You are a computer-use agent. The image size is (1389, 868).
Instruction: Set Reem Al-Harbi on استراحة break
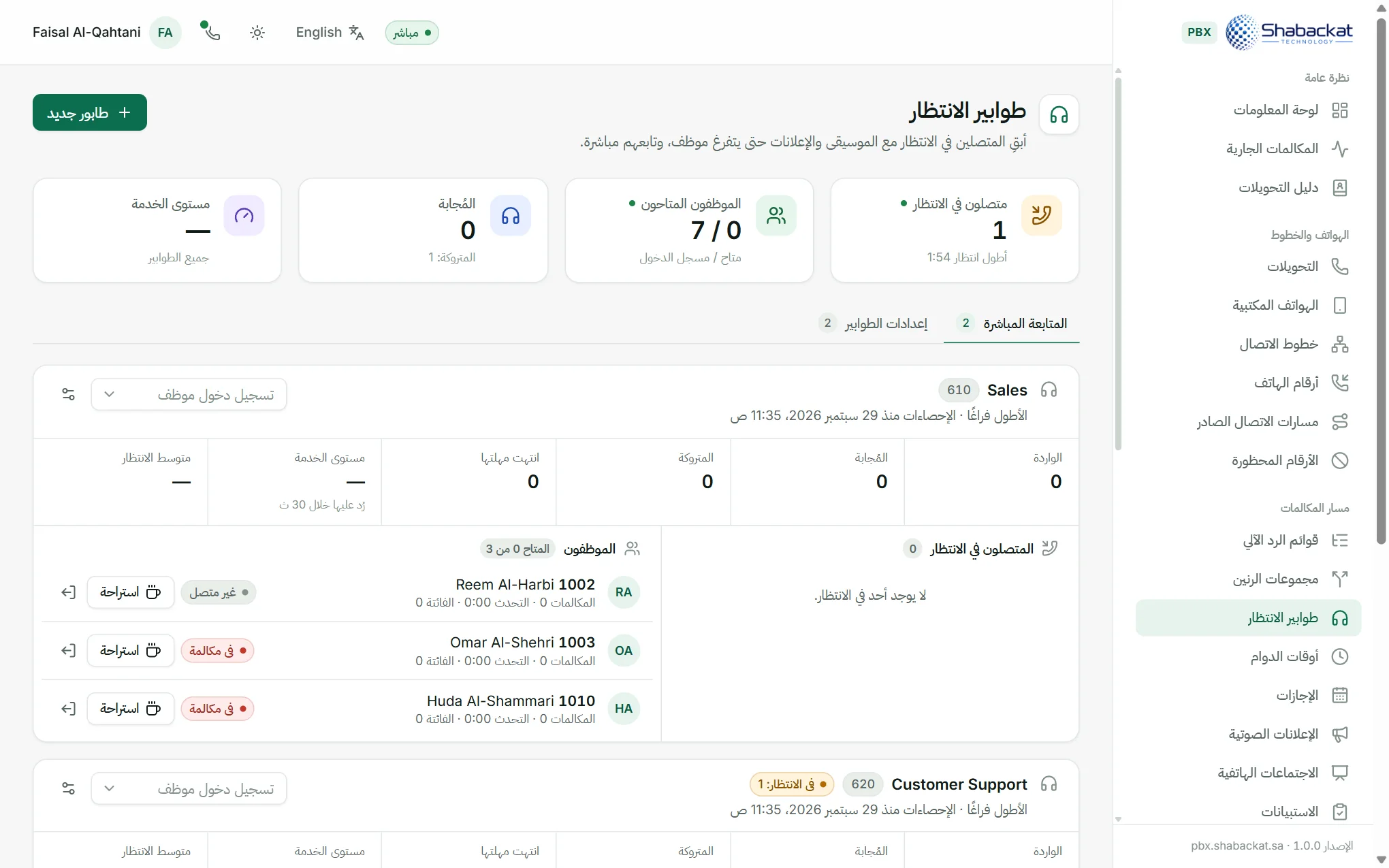click(x=131, y=592)
